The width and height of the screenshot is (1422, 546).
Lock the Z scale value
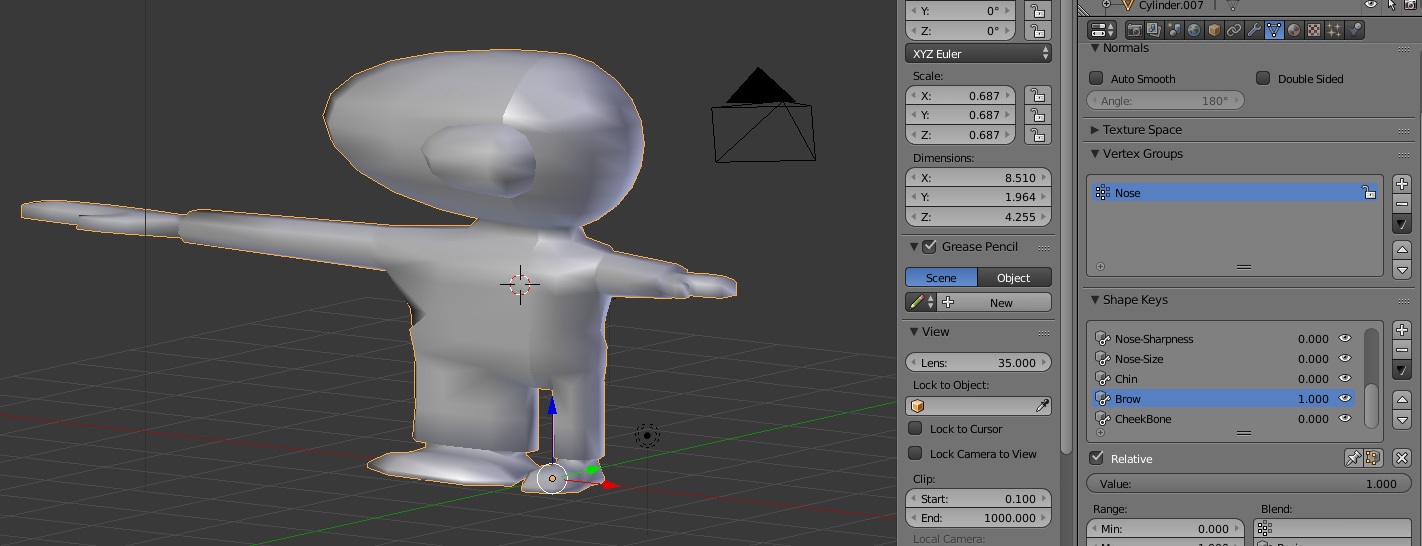pos(1037,135)
